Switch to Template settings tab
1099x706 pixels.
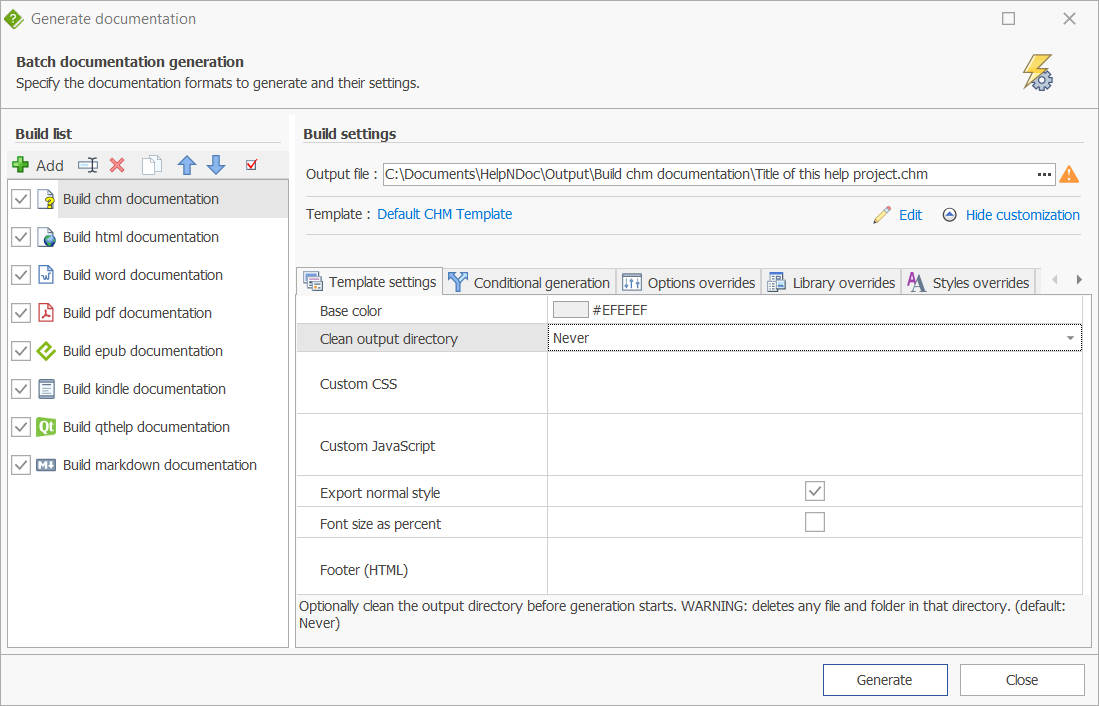369,282
